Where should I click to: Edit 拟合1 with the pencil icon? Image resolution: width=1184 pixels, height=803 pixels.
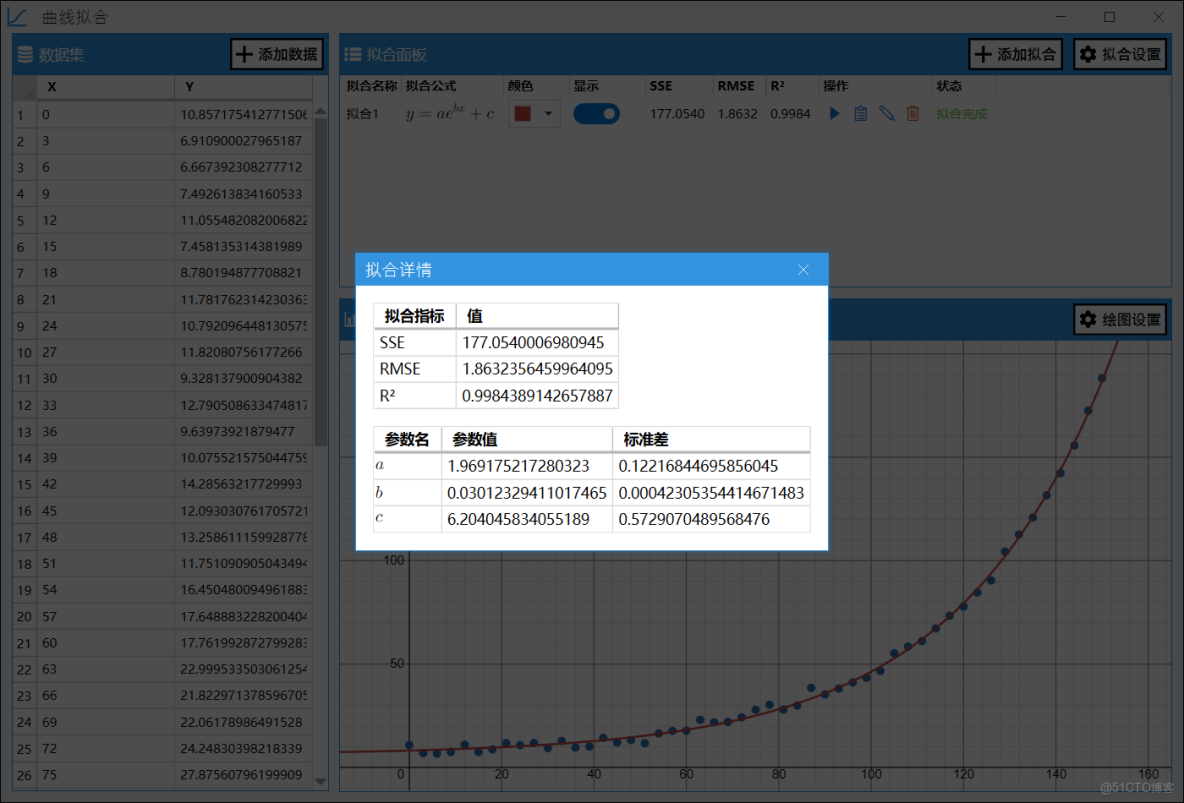pyautogui.click(x=886, y=113)
